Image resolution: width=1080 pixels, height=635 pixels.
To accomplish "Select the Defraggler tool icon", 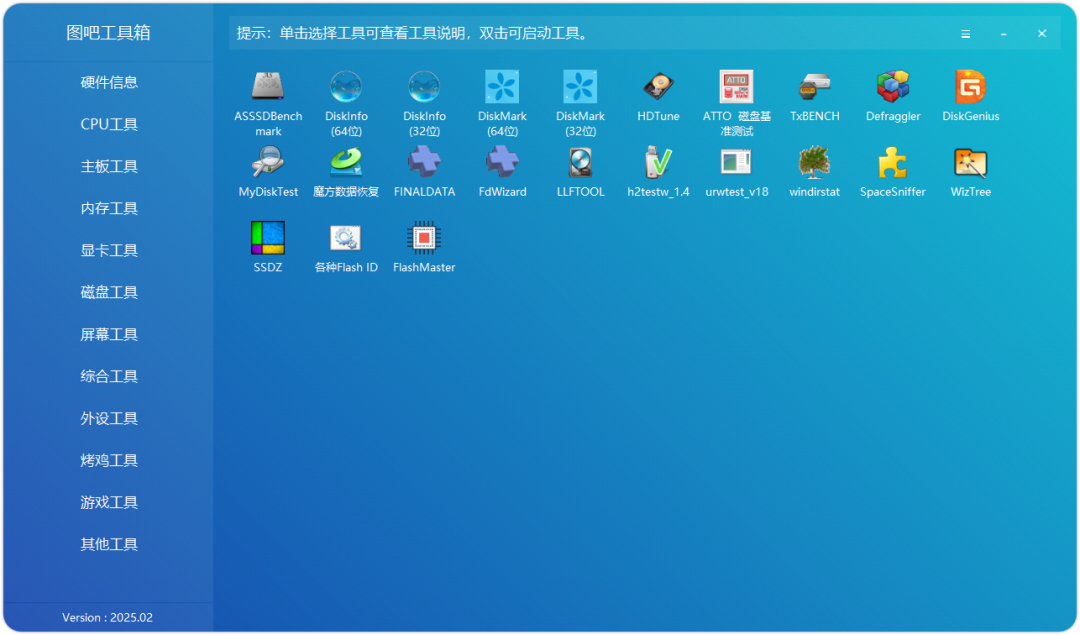I will 893,87.
